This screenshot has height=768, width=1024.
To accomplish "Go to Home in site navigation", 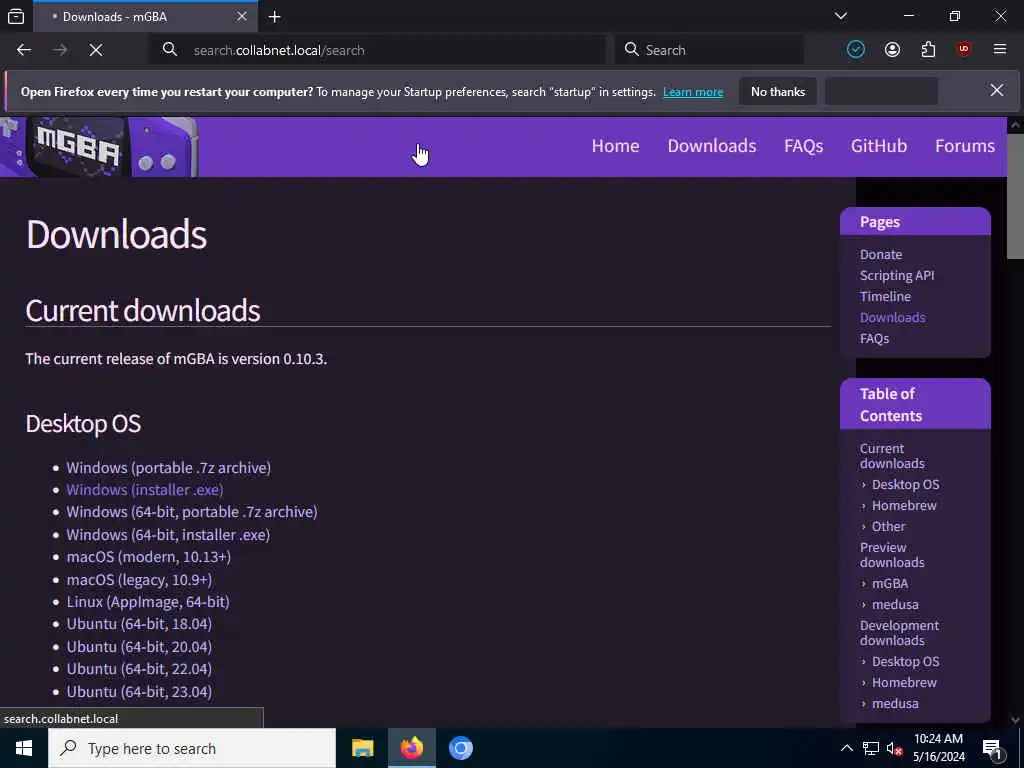I will [x=615, y=146].
